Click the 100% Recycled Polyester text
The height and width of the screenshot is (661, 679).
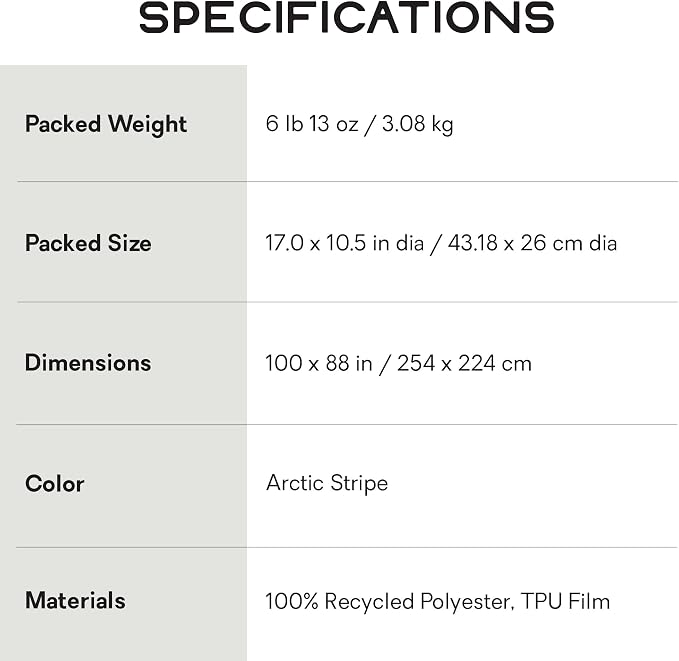389,602
